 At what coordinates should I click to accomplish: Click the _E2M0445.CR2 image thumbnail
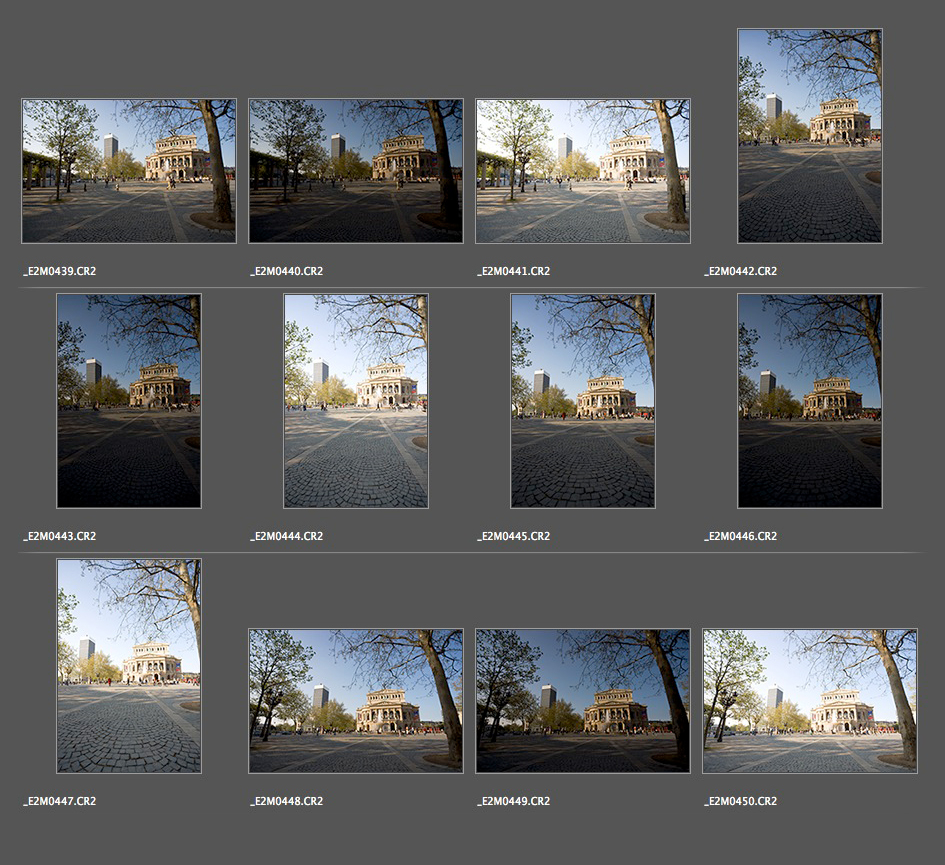[x=583, y=401]
